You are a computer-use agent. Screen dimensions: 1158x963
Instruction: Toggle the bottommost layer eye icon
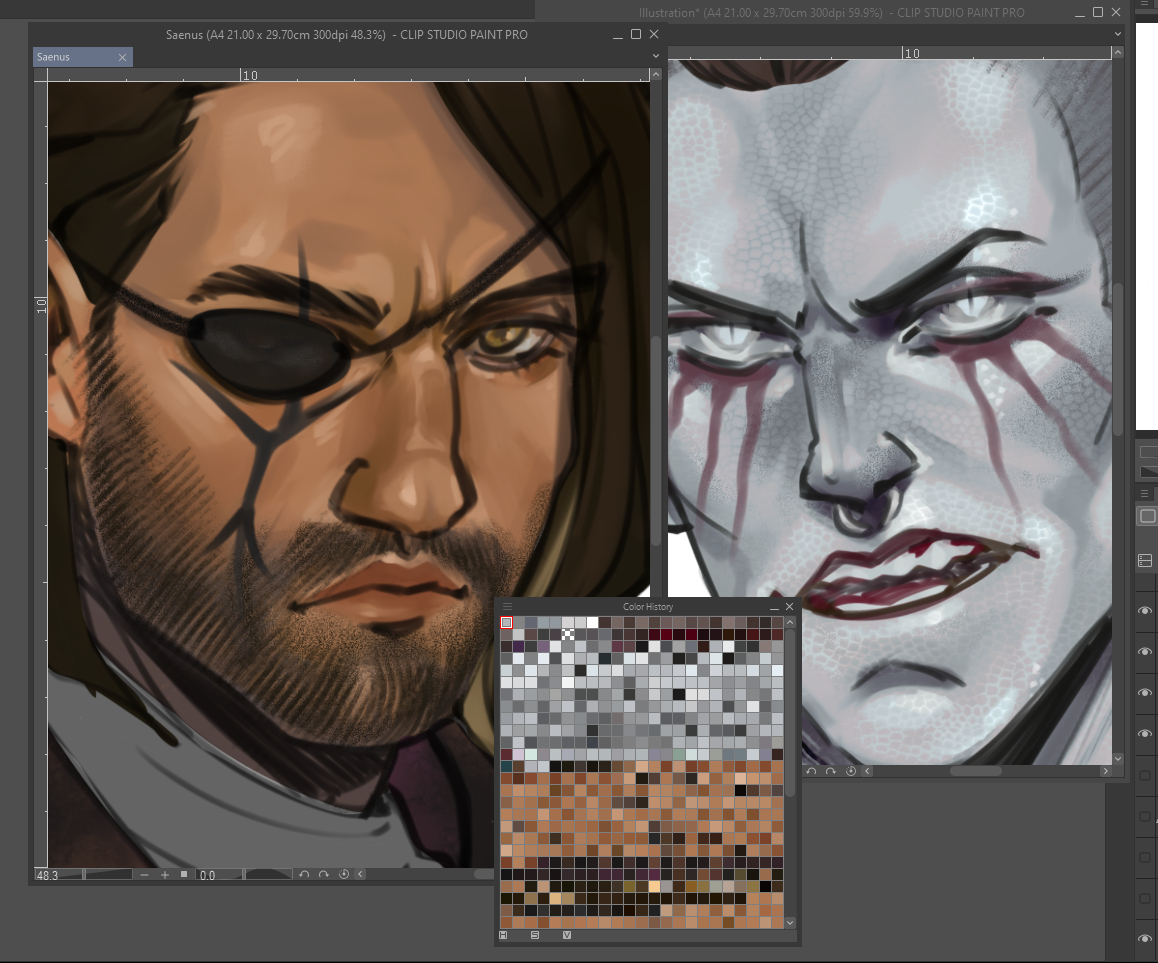[x=1145, y=938]
